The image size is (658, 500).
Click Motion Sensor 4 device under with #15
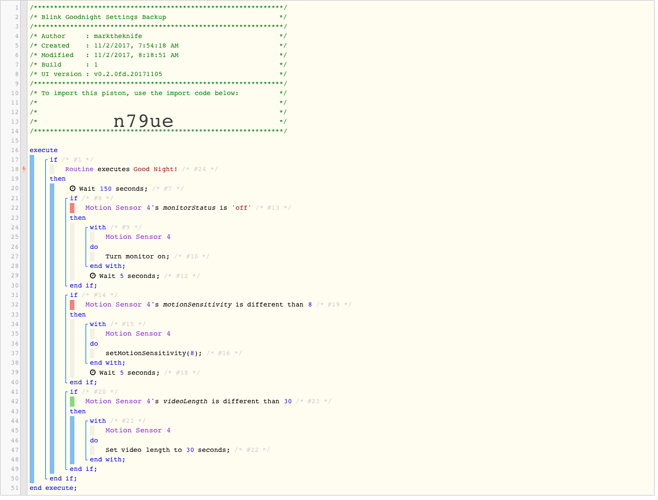tap(138, 334)
